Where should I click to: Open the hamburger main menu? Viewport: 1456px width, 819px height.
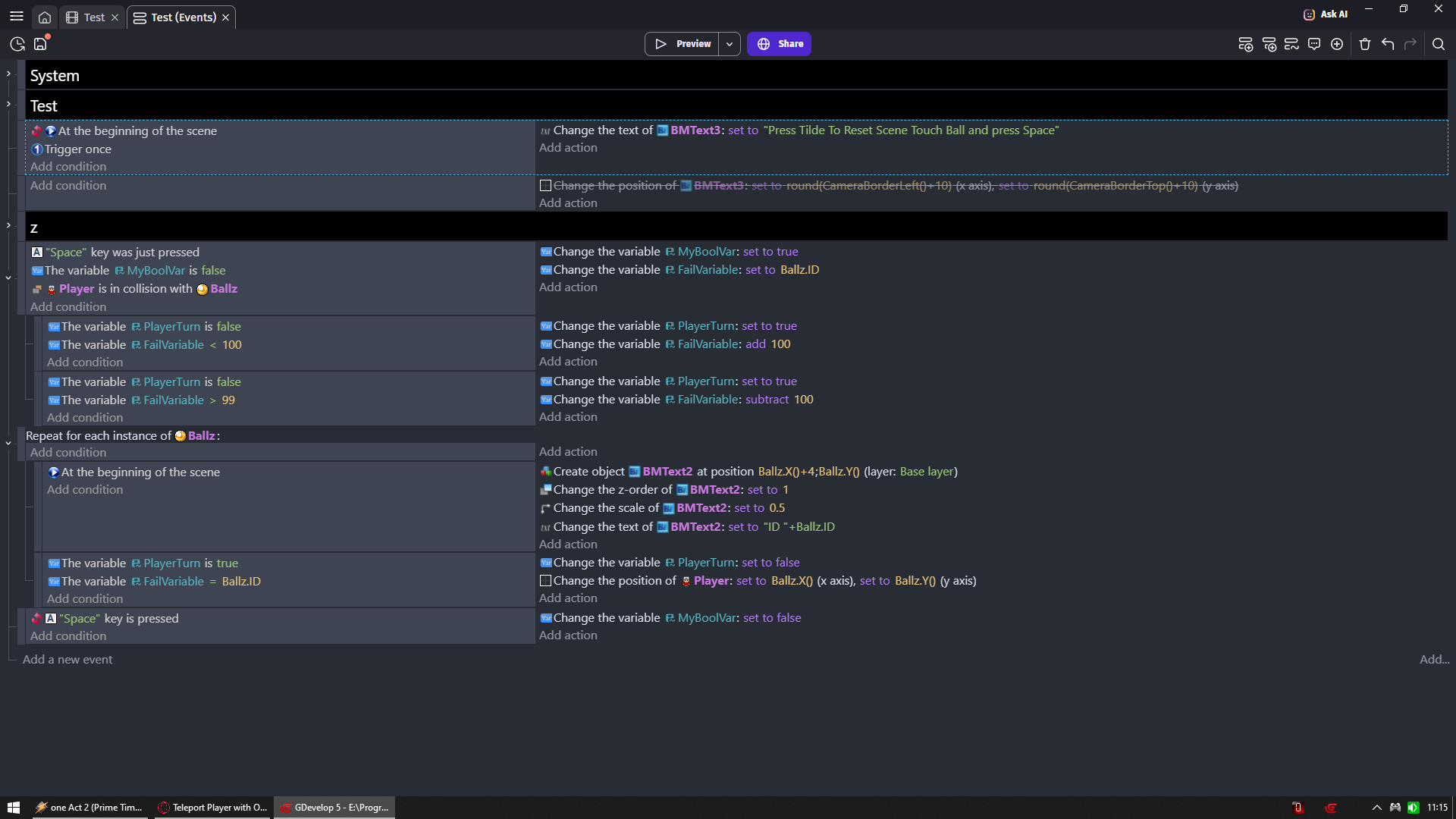pos(17,16)
